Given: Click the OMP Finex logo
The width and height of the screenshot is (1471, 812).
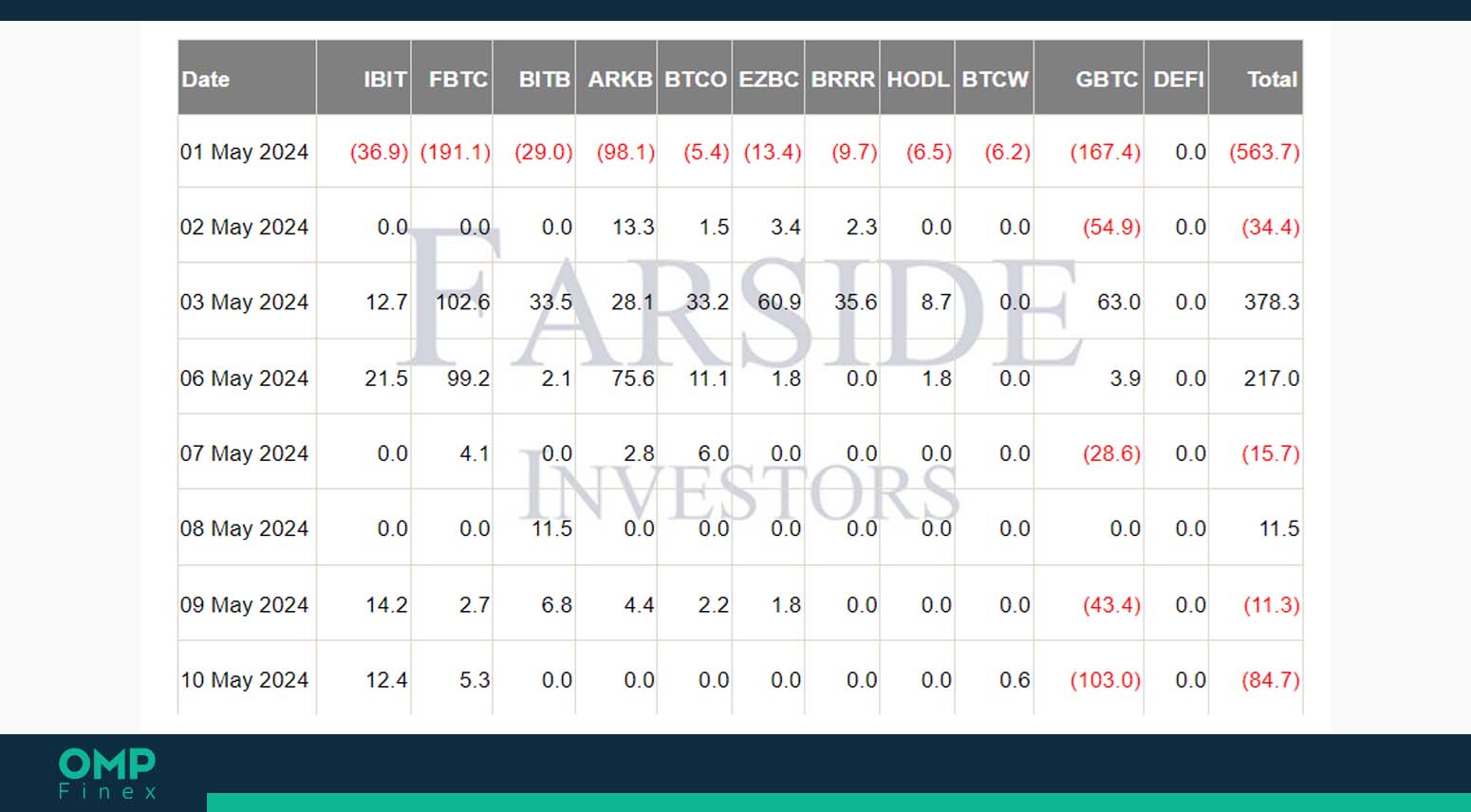Looking at the screenshot, I should coord(107,774).
